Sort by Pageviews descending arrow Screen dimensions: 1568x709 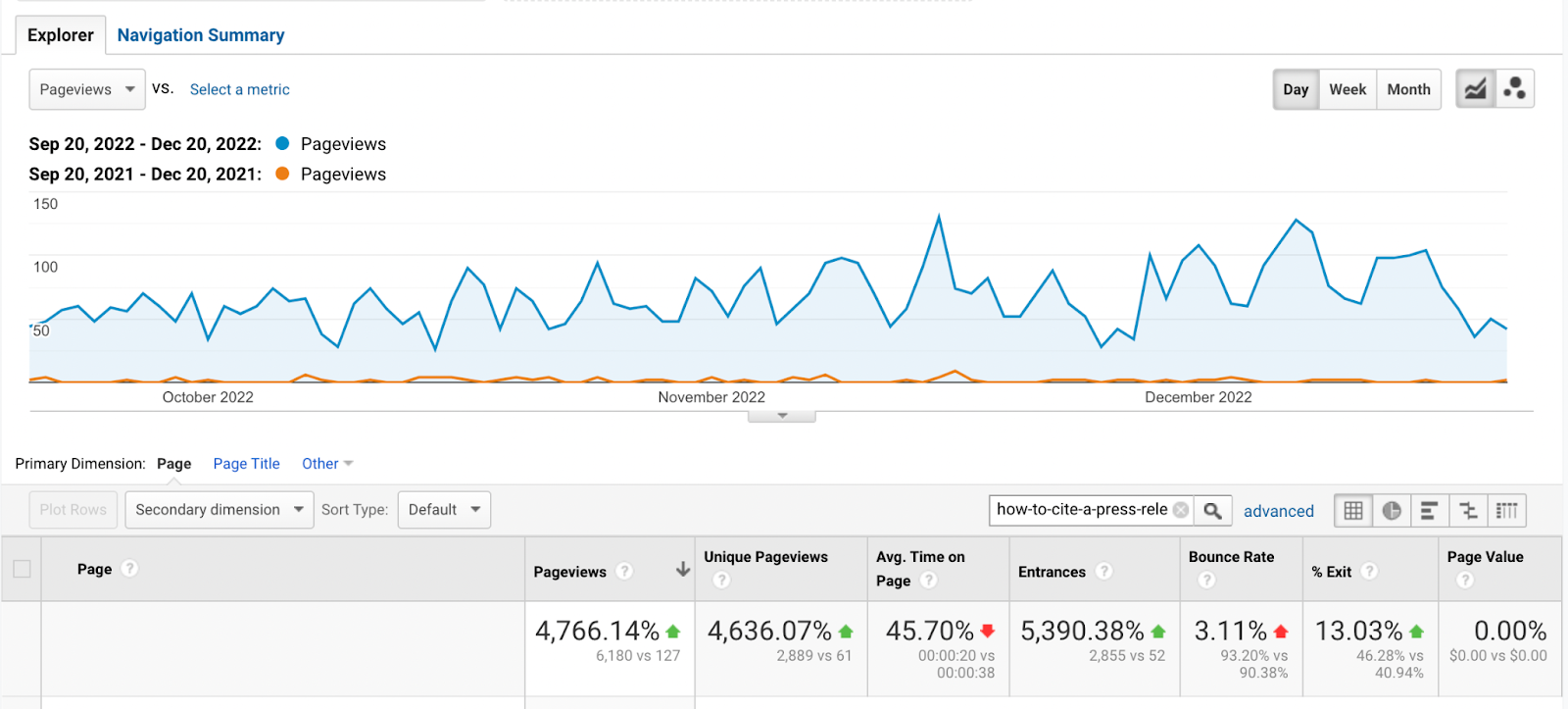(683, 570)
